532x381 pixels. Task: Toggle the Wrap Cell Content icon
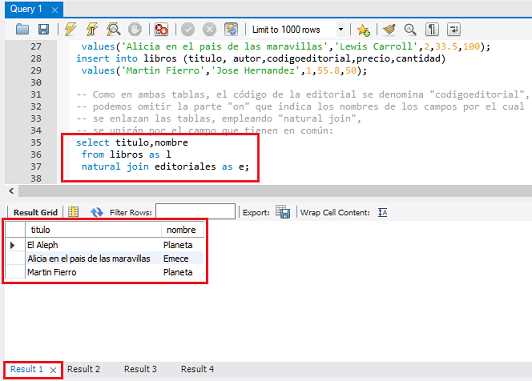coord(382,212)
